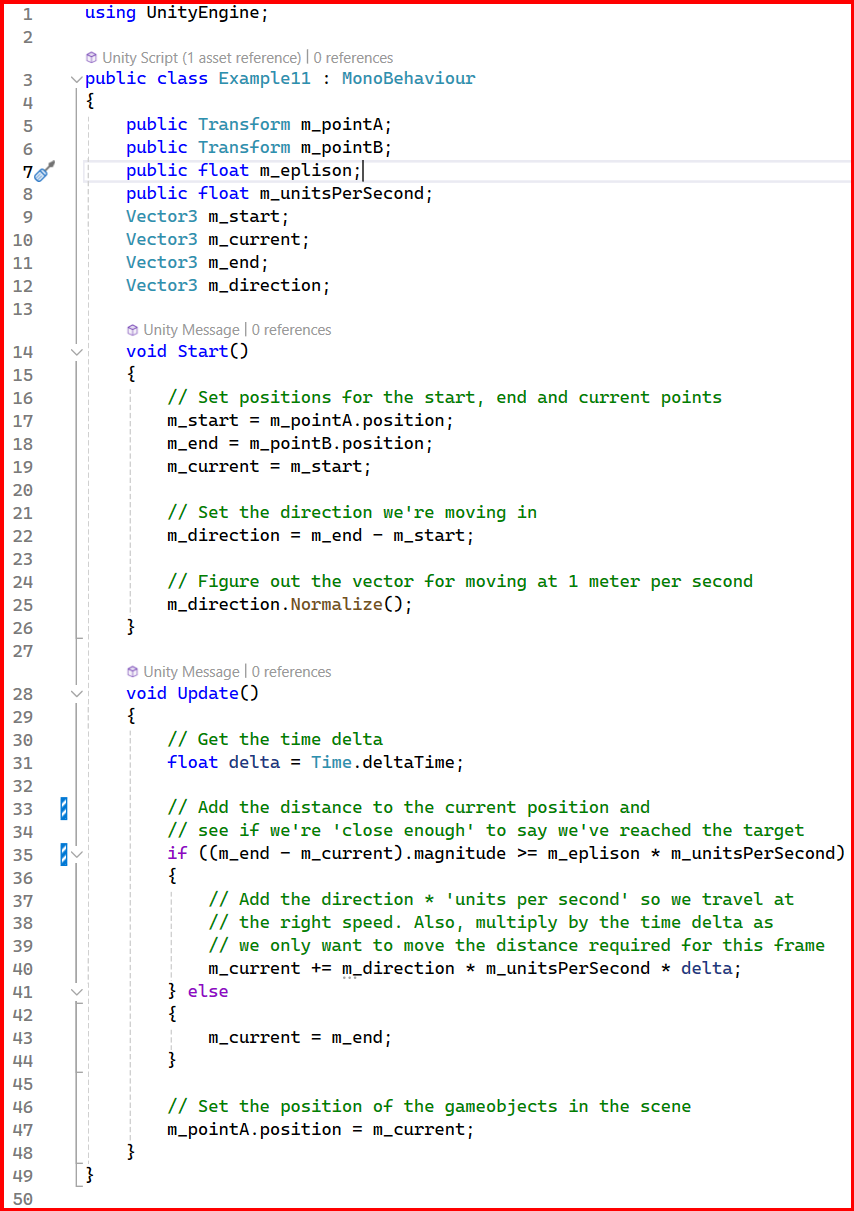
Task: Click the Unity Message link above Start
Action: click(191, 330)
